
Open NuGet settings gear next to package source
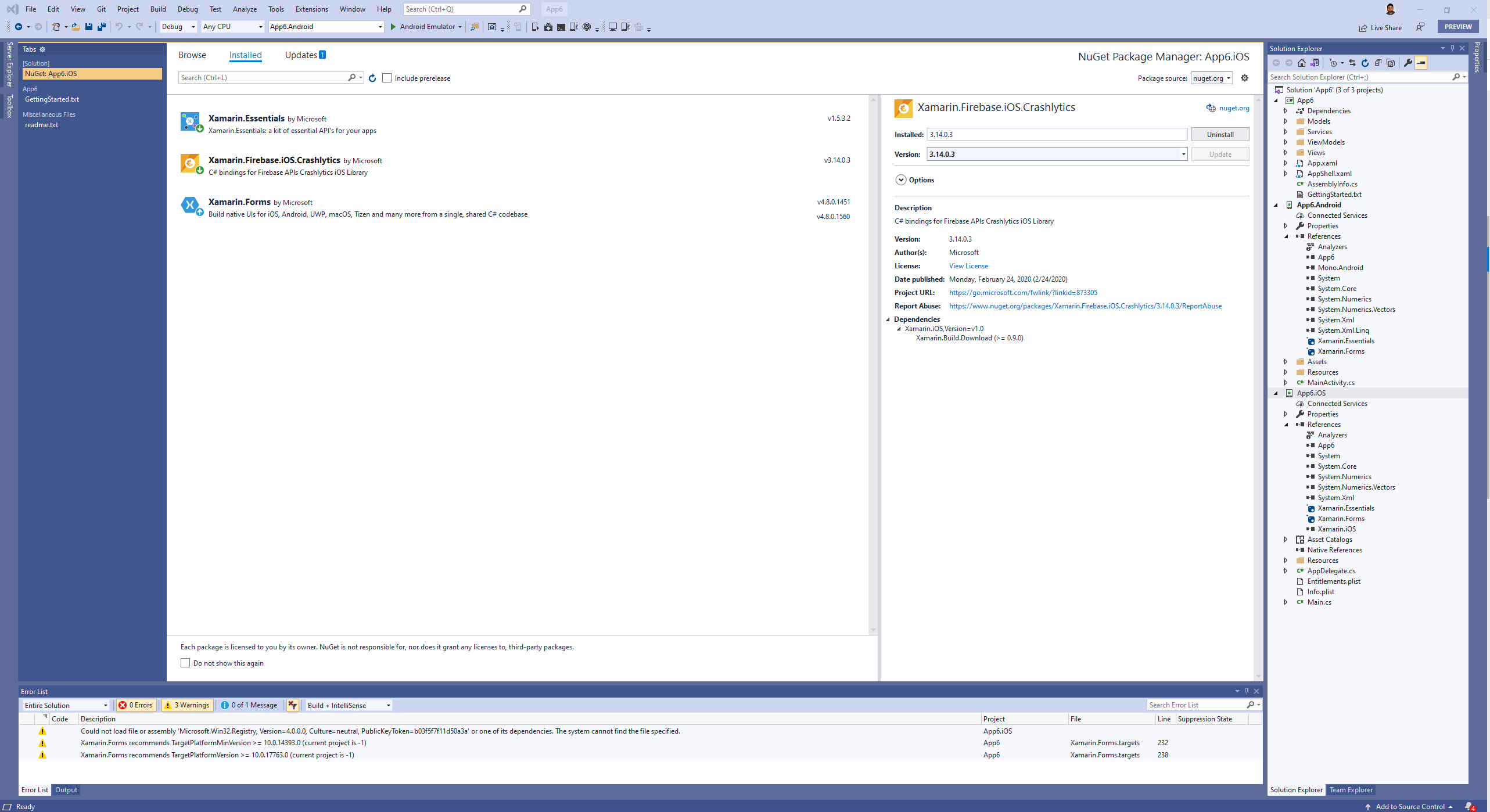pos(1245,78)
